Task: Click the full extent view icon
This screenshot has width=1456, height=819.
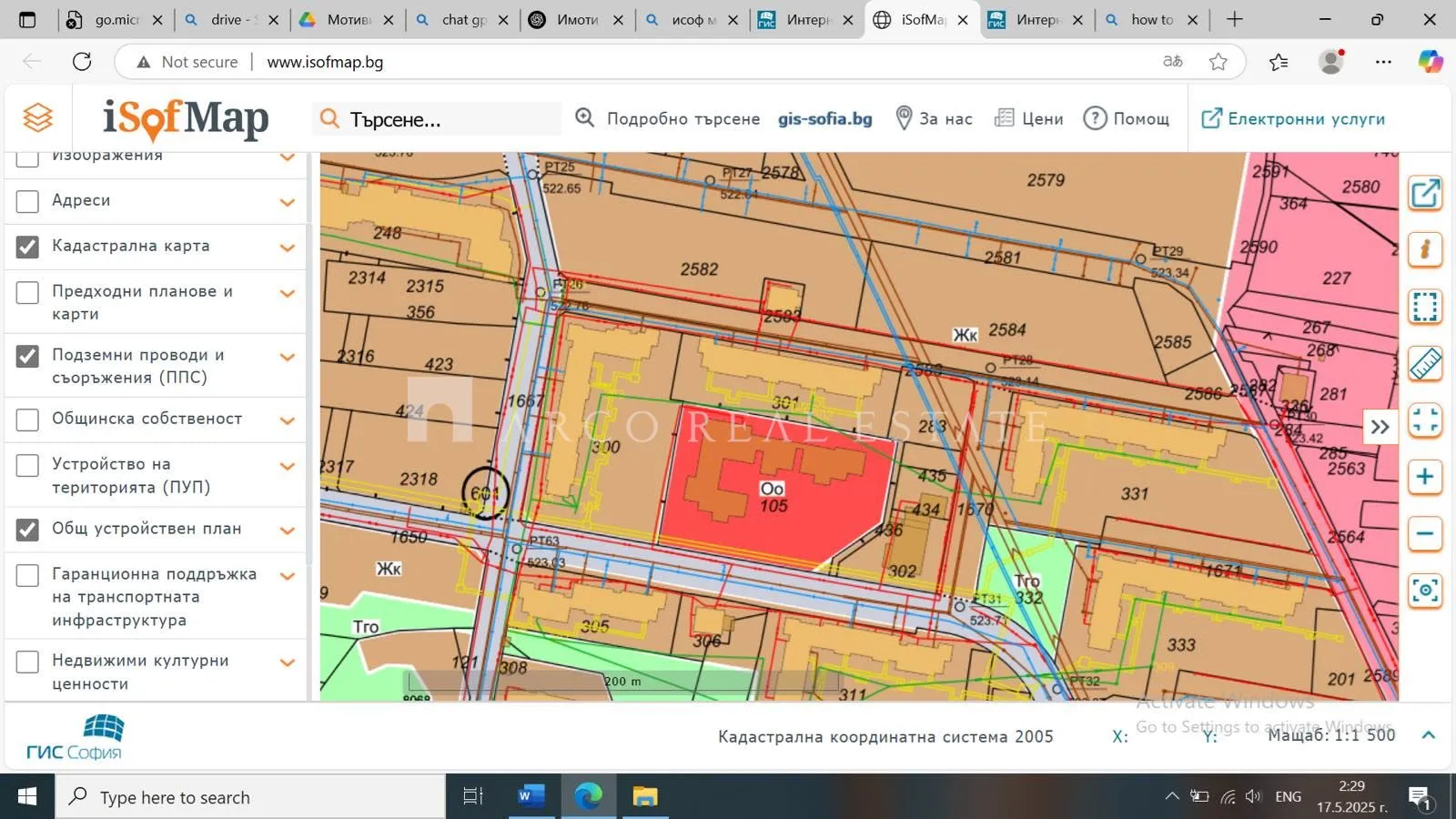Action: point(1425,420)
